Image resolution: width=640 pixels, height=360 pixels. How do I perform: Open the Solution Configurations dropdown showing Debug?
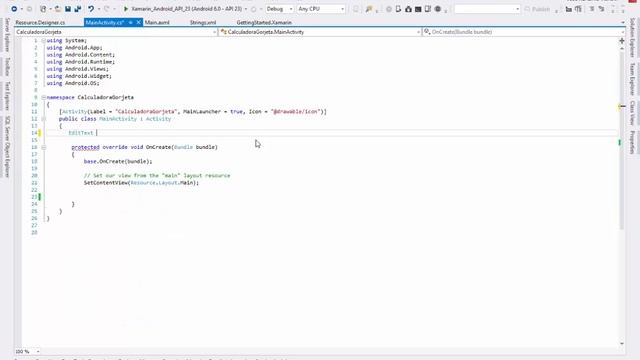[x=280, y=9]
